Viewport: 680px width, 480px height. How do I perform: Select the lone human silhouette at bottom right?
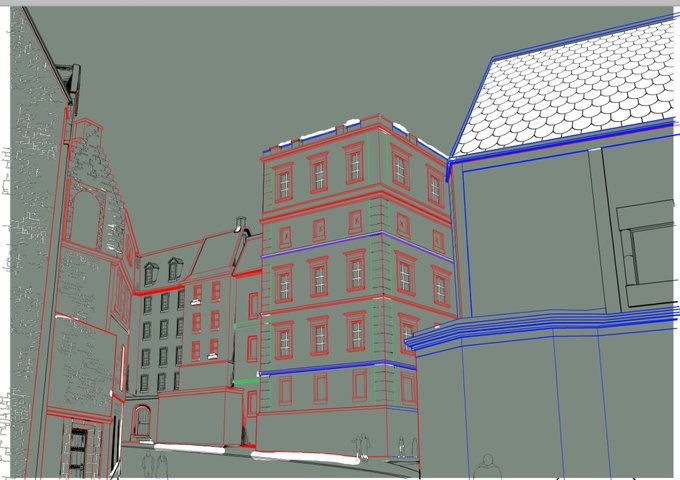tap(487, 467)
